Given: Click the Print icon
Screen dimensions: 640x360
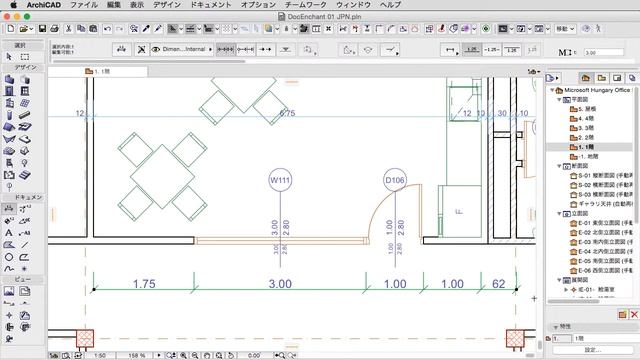Looking at the screenshot, I should [x=54, y=29].
